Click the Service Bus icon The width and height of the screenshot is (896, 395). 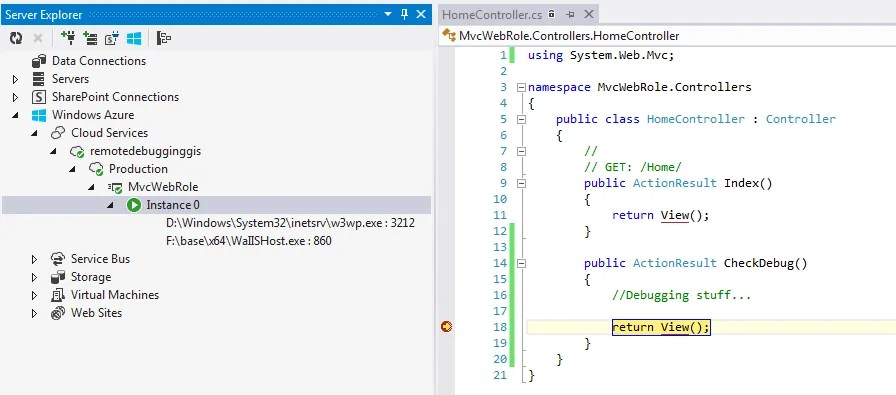click(x=58, y=259)
